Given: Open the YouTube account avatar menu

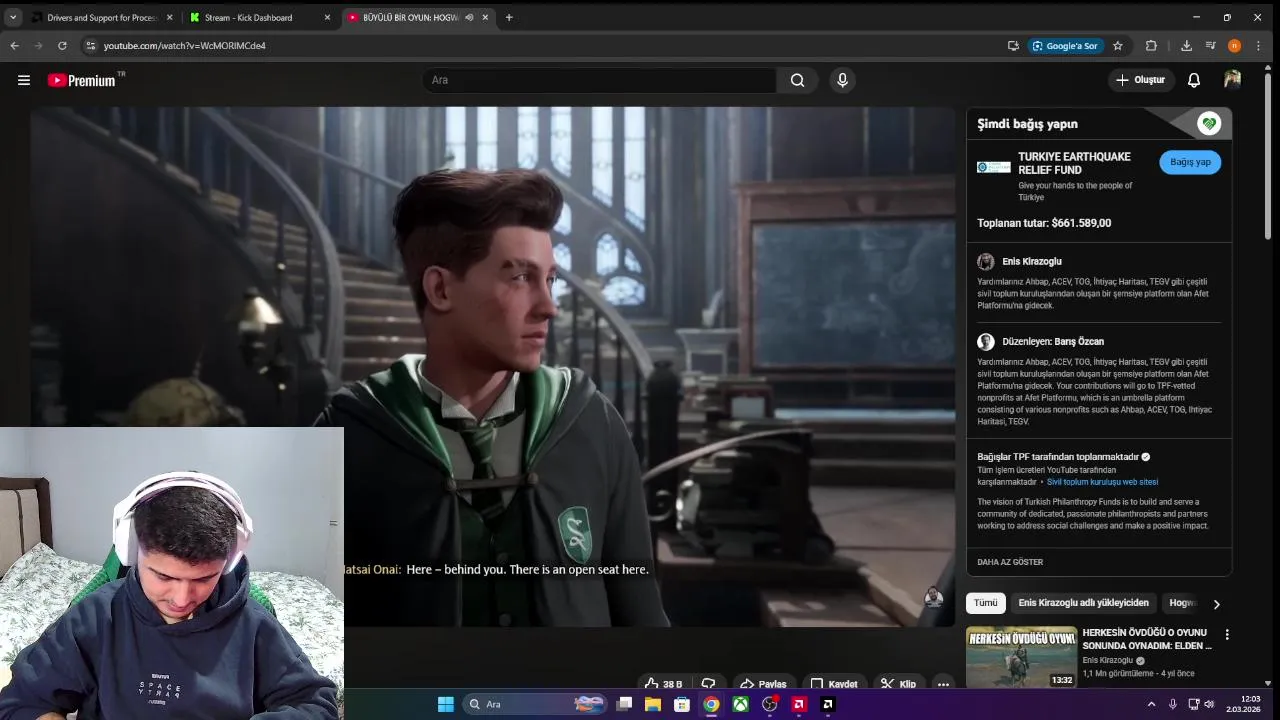Looking at the screenshot, I should 1232,80.
